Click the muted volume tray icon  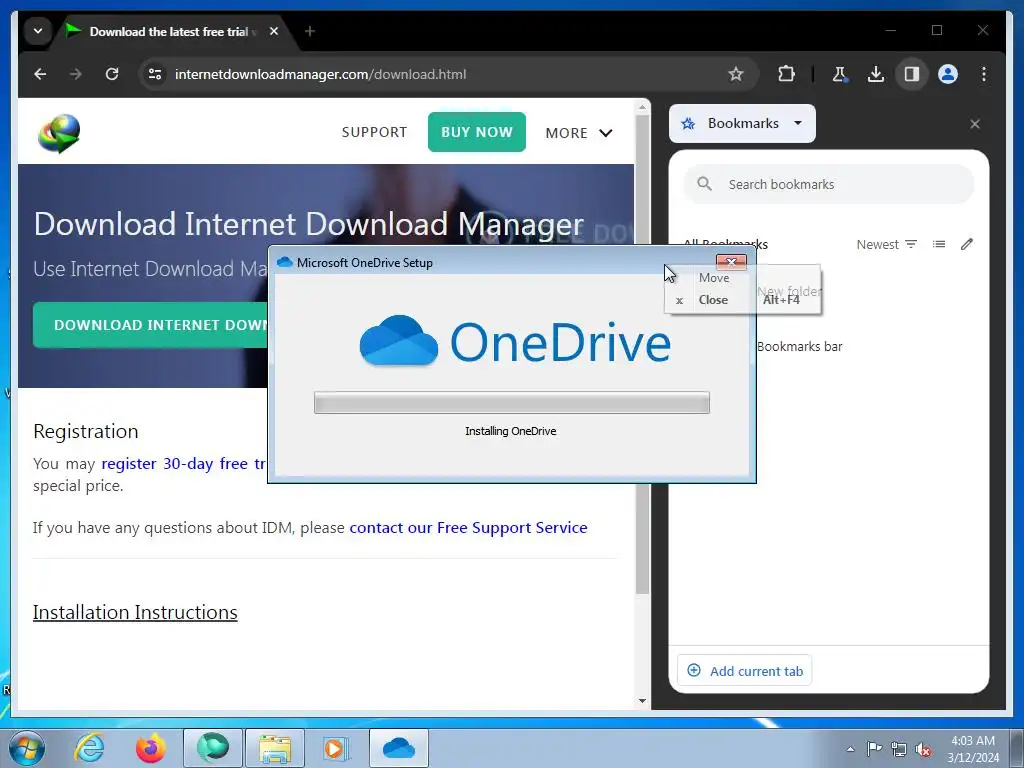click(x=923, y=750)
